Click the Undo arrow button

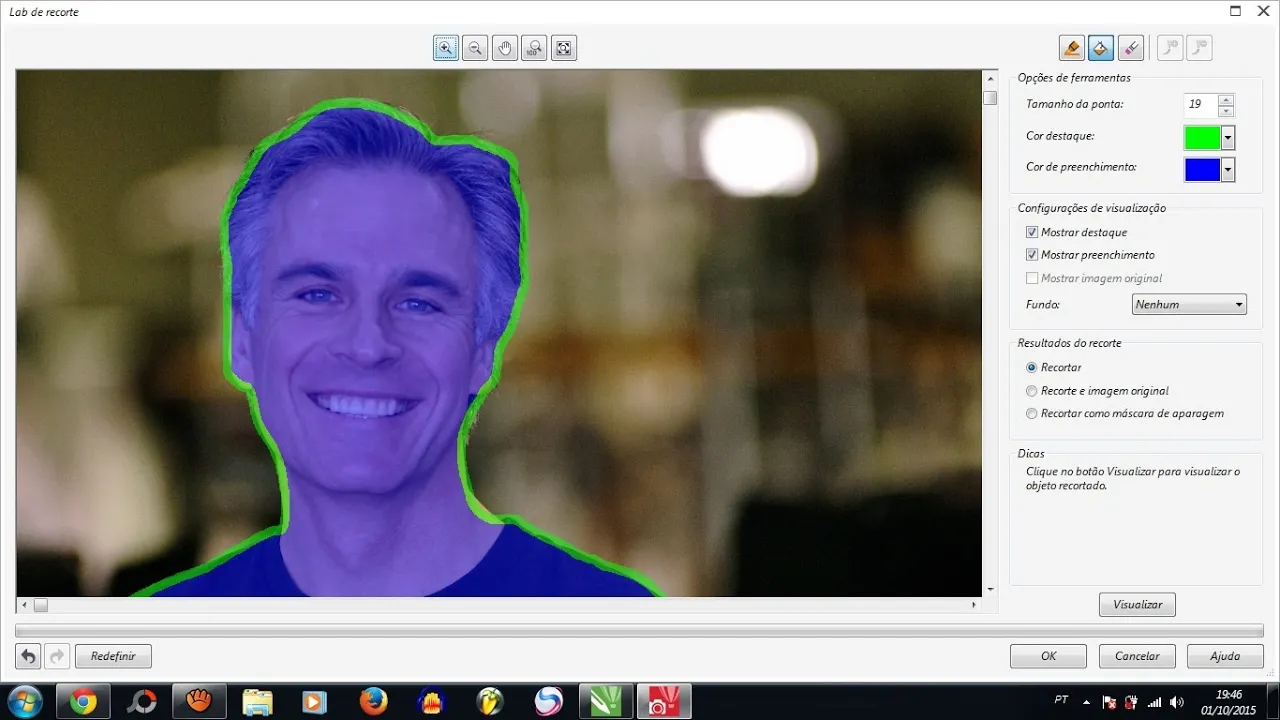(28, 656)
